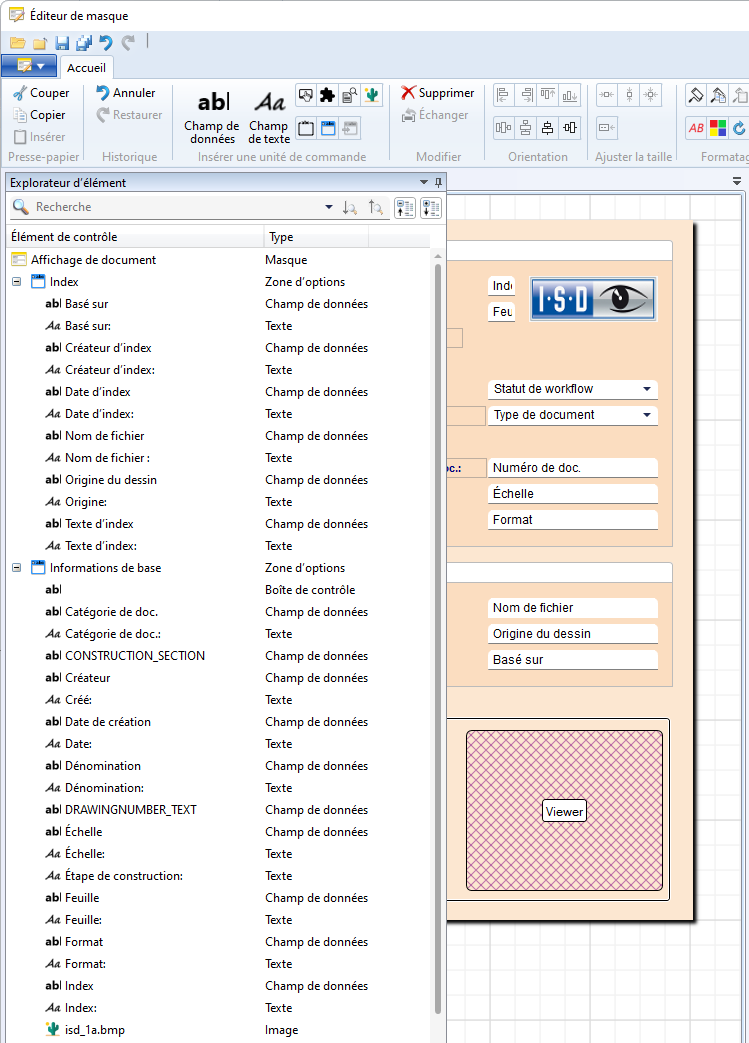Screen dimensions: 749x1043
Task: Select the ISD logo image in mask
Action: coord(593,299)
